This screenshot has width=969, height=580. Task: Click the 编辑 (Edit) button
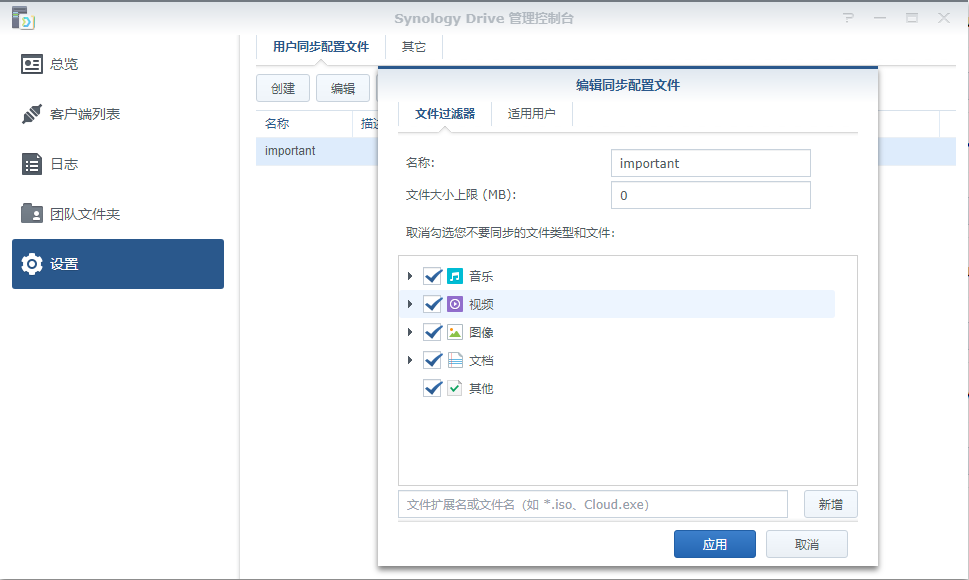coord(343,88)
